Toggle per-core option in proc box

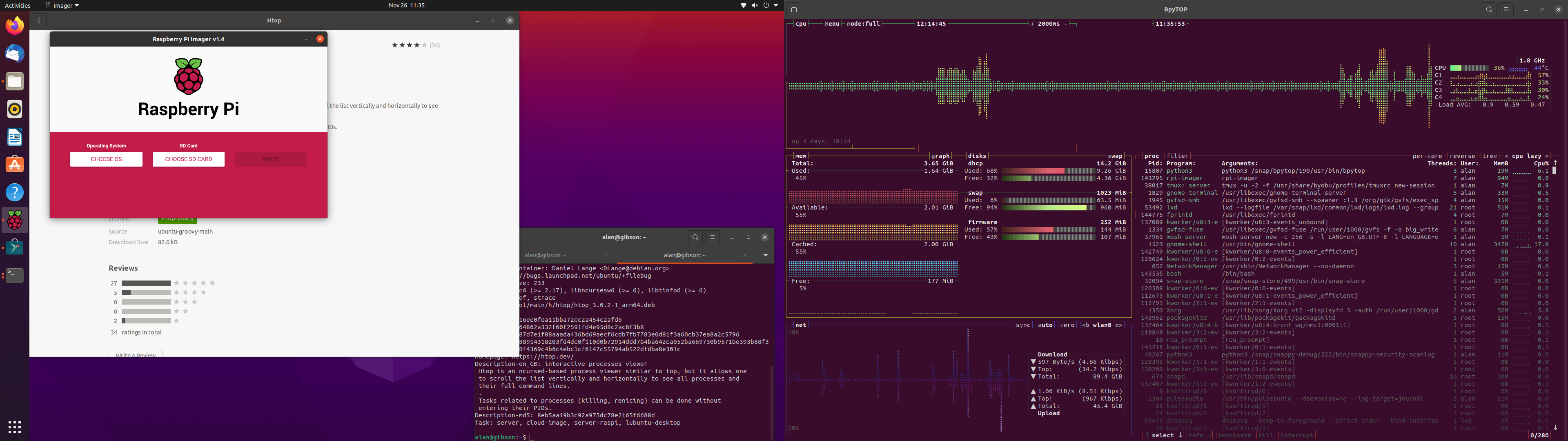(1427, 156)
